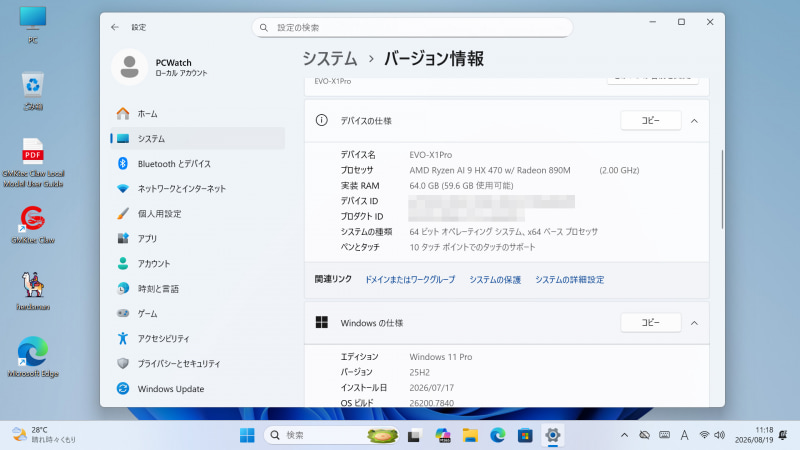Open the clock showing 11:18
This screenshot has height=450, width=800.
pos(754,435)
